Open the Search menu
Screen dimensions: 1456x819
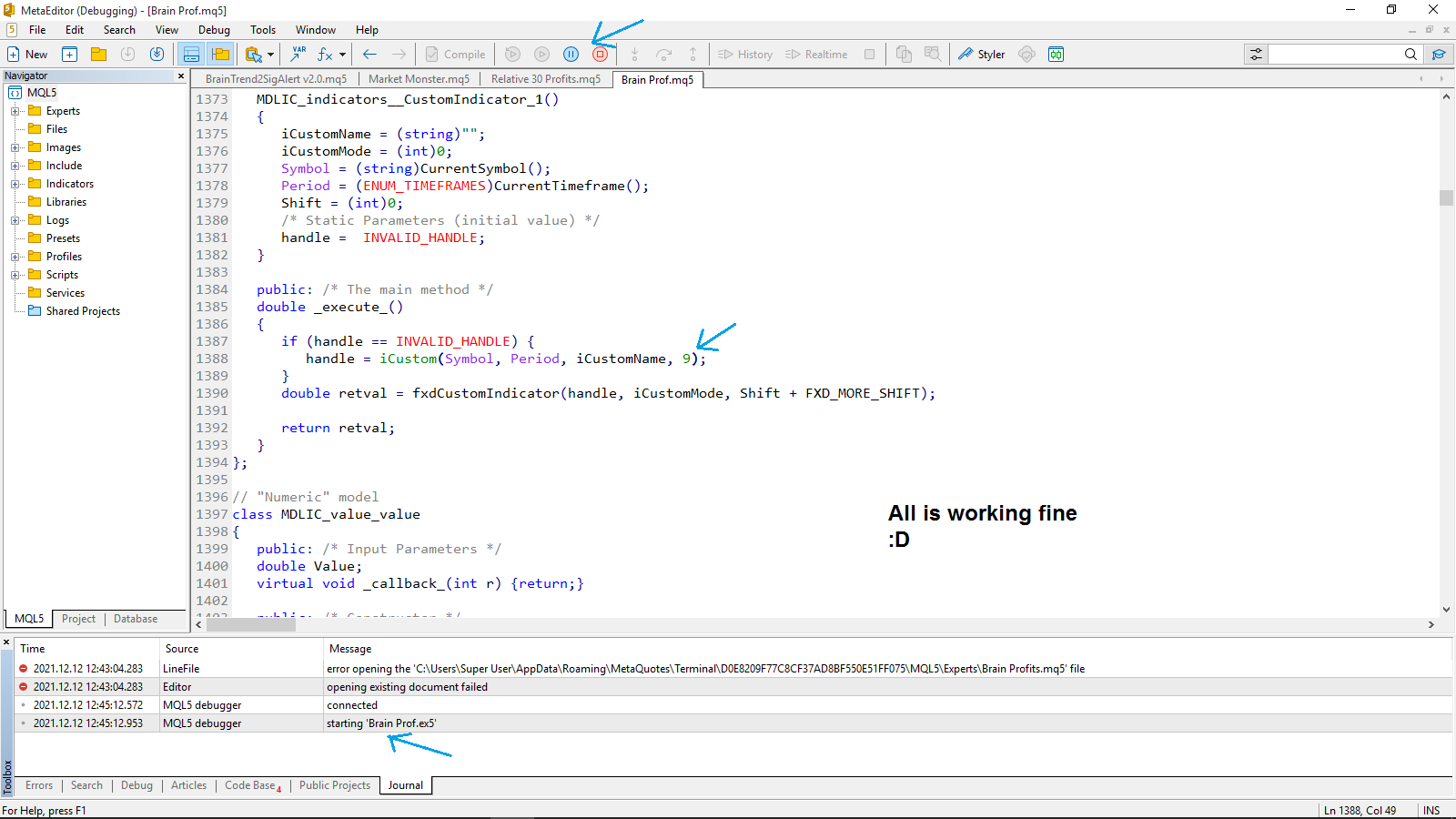click(119, 30)
